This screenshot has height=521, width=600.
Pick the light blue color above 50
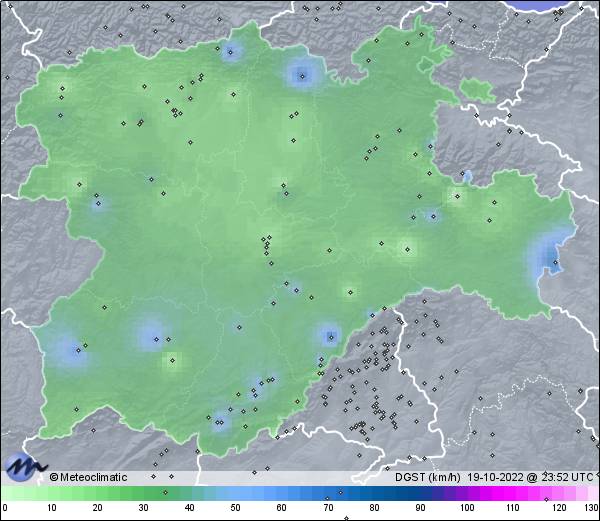tap(235, 493)
